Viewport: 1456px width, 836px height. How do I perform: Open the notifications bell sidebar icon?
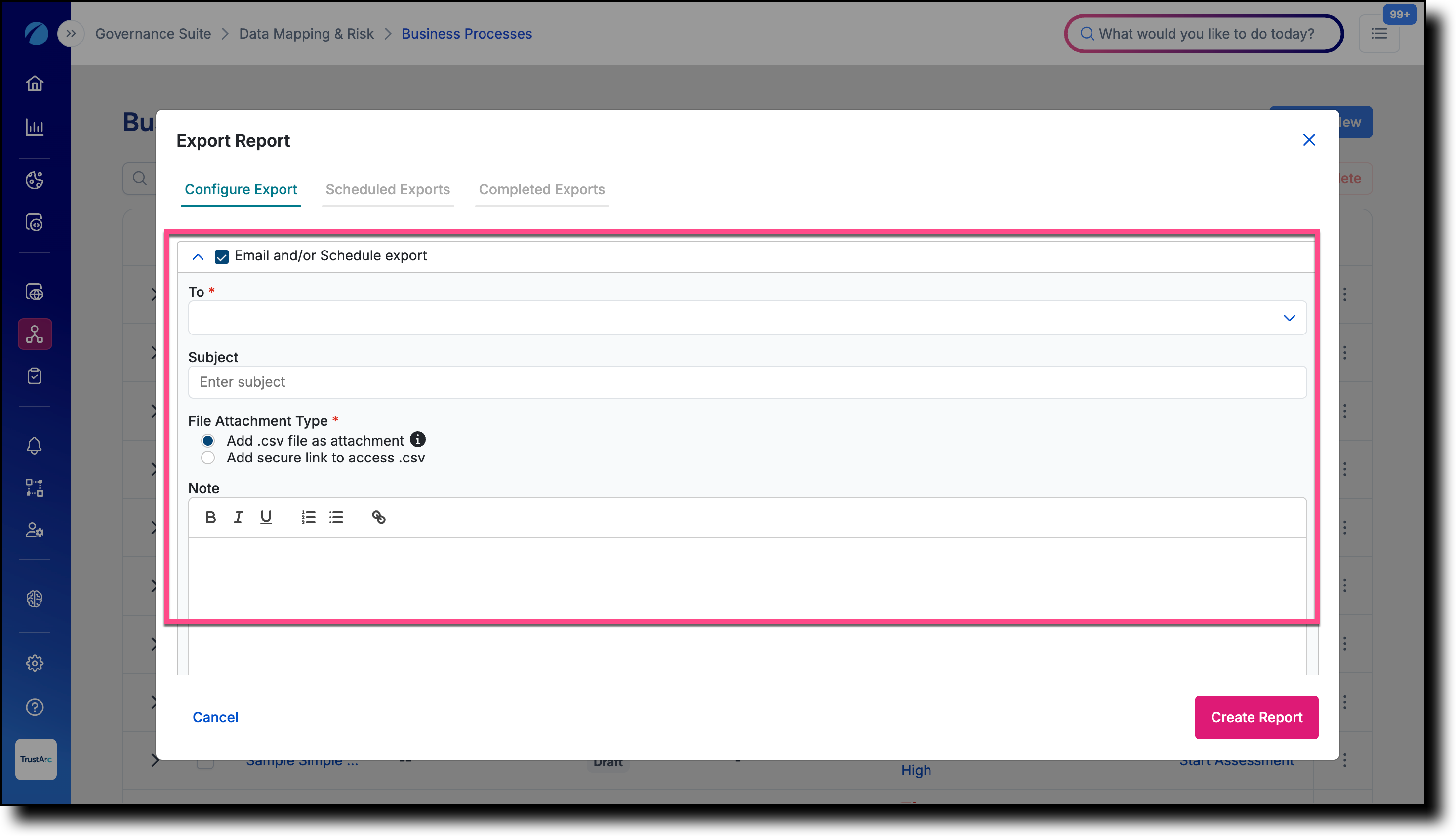tap(35, 446)
